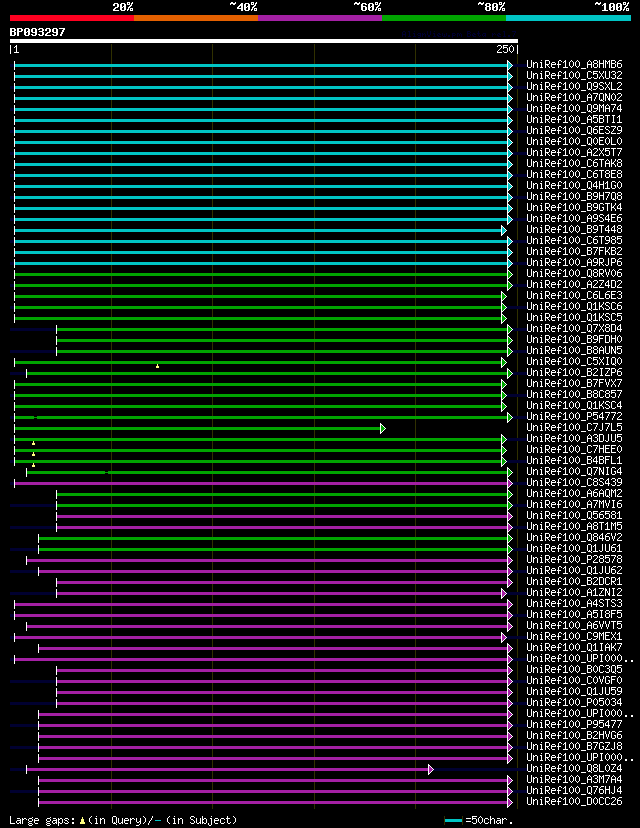The image size is (640, 828).
Task: Select the UniRef100_B0C3Q5 label
Action: point(574,670)
